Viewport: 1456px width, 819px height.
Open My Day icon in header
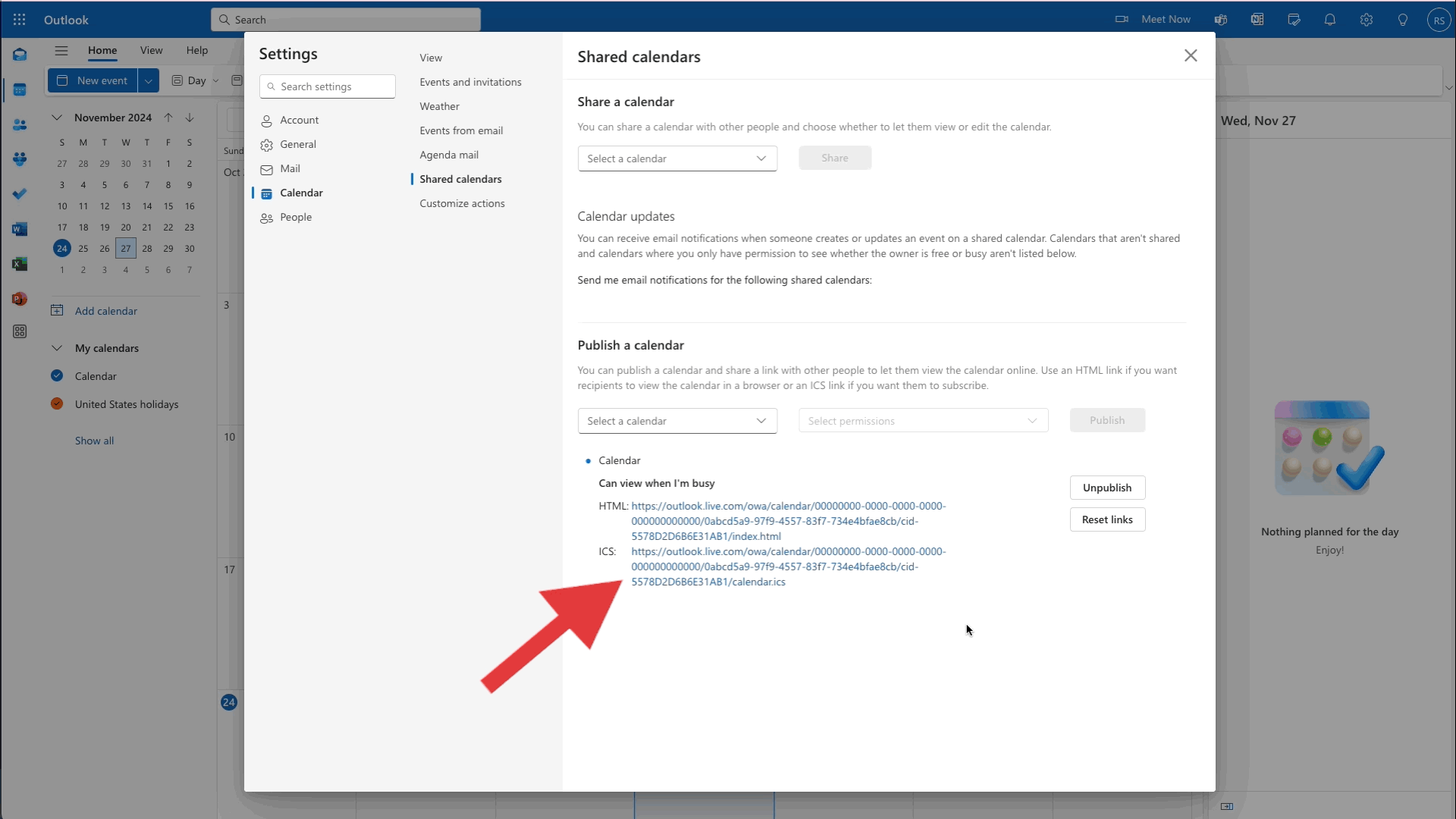(1294, 20)
